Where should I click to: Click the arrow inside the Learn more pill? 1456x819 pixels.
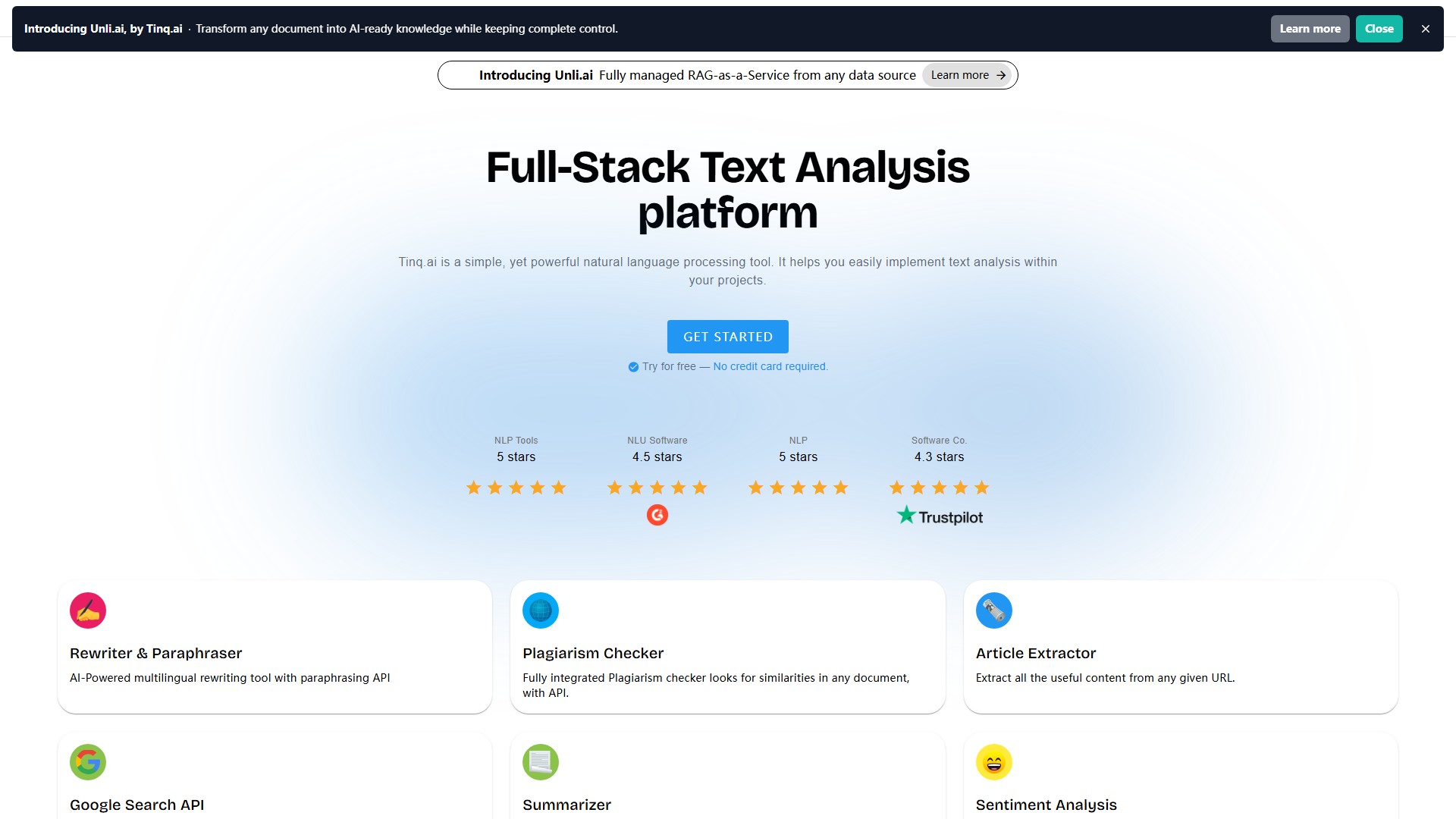coord(1001,75)
